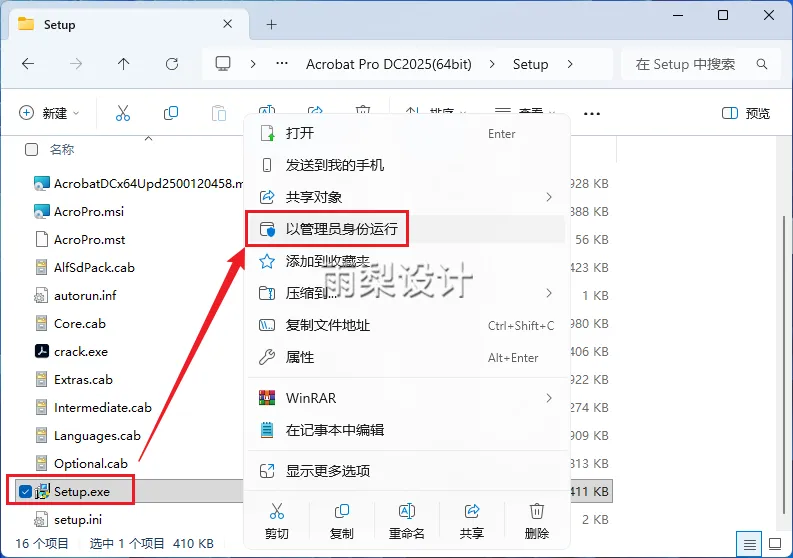The width and height of the screenshot is (793, 558).
Task: Refresh the Setup folder view
Action: click(x=172, y=64)
